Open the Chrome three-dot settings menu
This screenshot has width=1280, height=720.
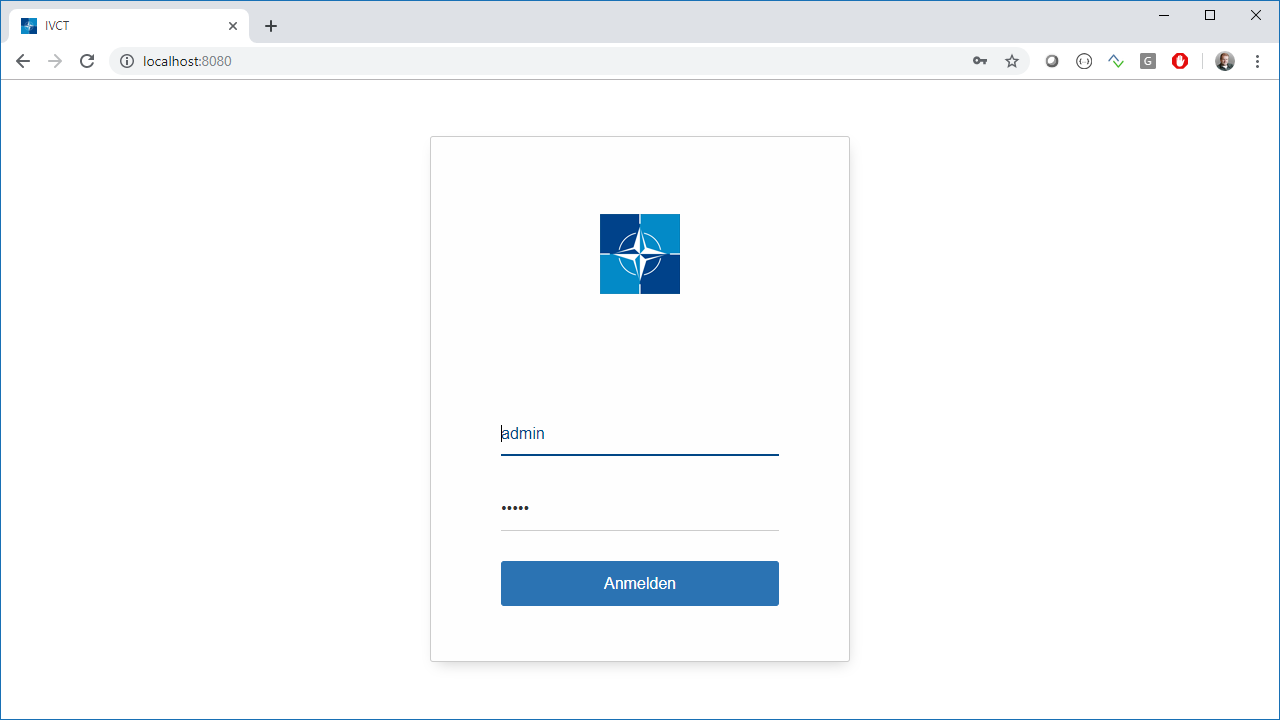pos(1257,61)
